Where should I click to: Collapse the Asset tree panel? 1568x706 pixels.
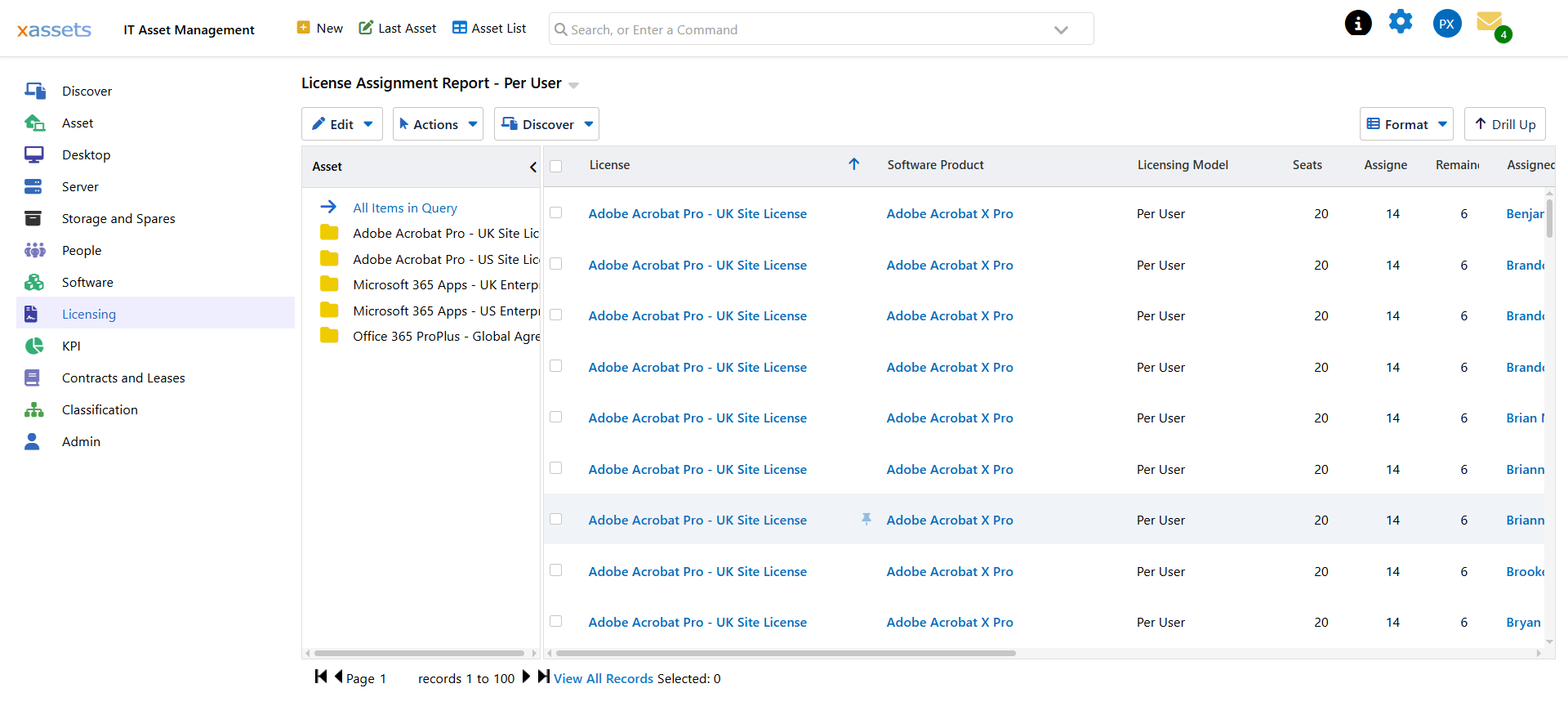pyautogui.click(x=533, y=167)
